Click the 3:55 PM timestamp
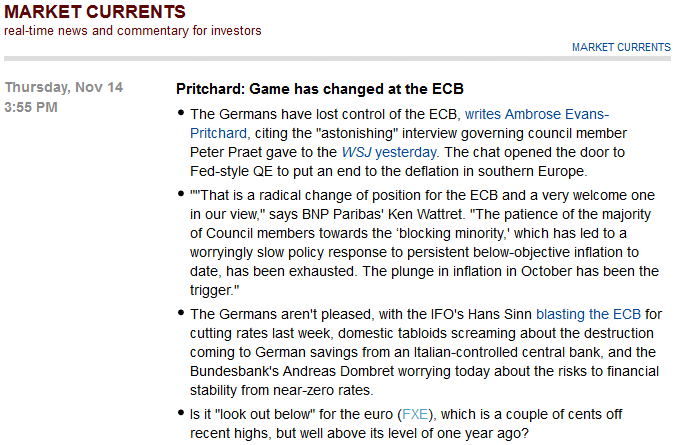The width and height of the screenshot is (679, 445). coord(31,107)
